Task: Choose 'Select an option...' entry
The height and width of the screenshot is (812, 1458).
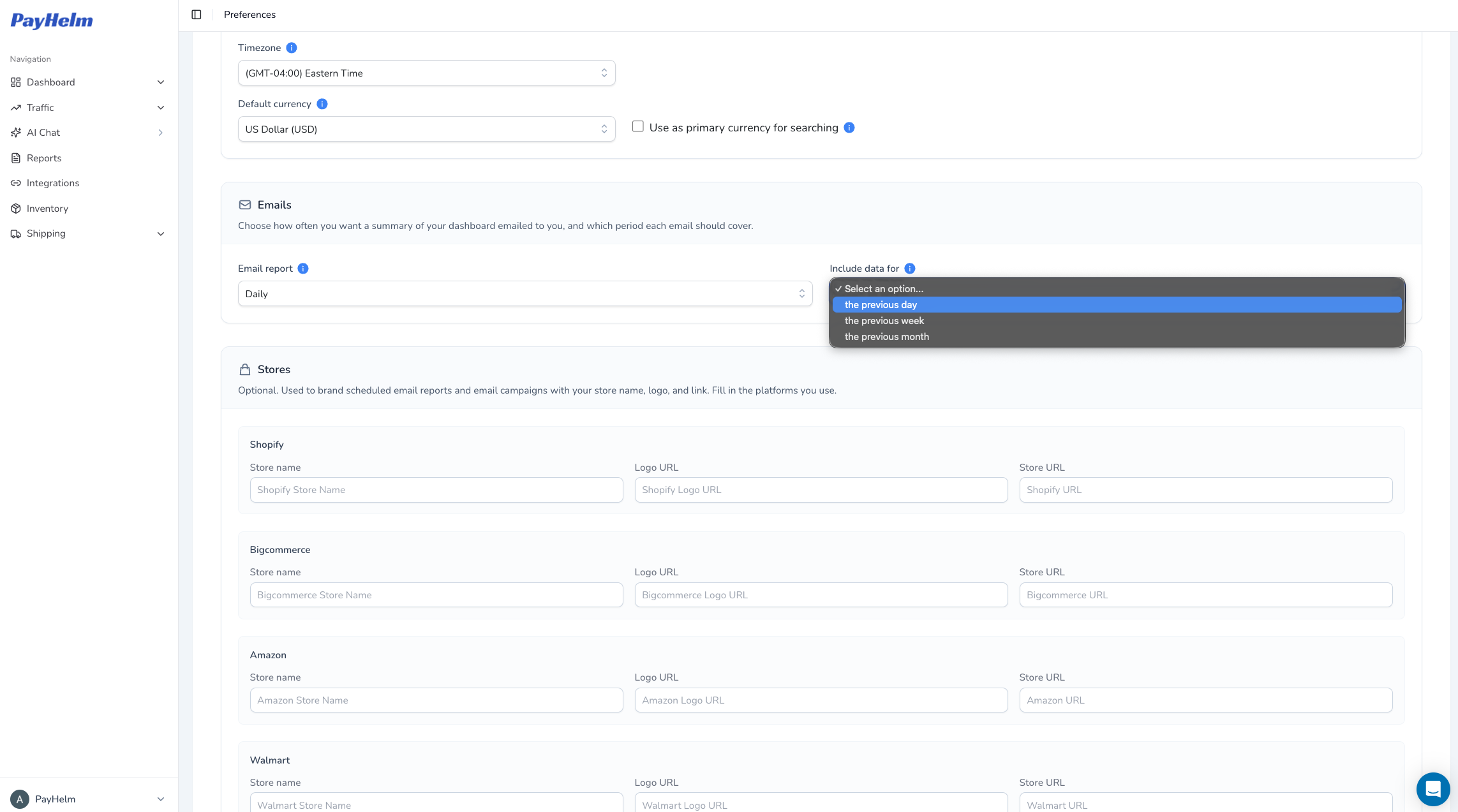Action: tap(1117, 289)
